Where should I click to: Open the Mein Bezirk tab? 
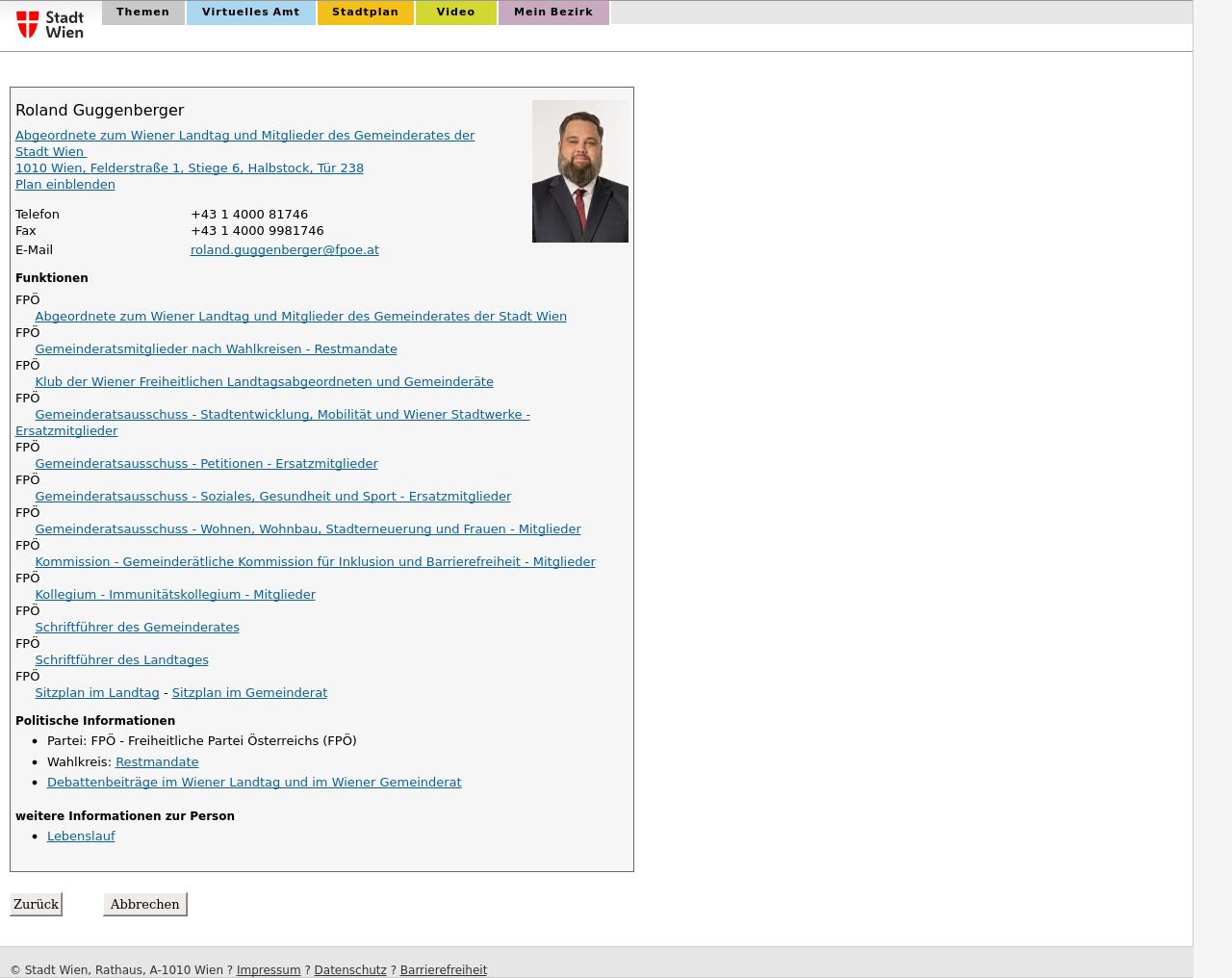(x=552, y=13)
